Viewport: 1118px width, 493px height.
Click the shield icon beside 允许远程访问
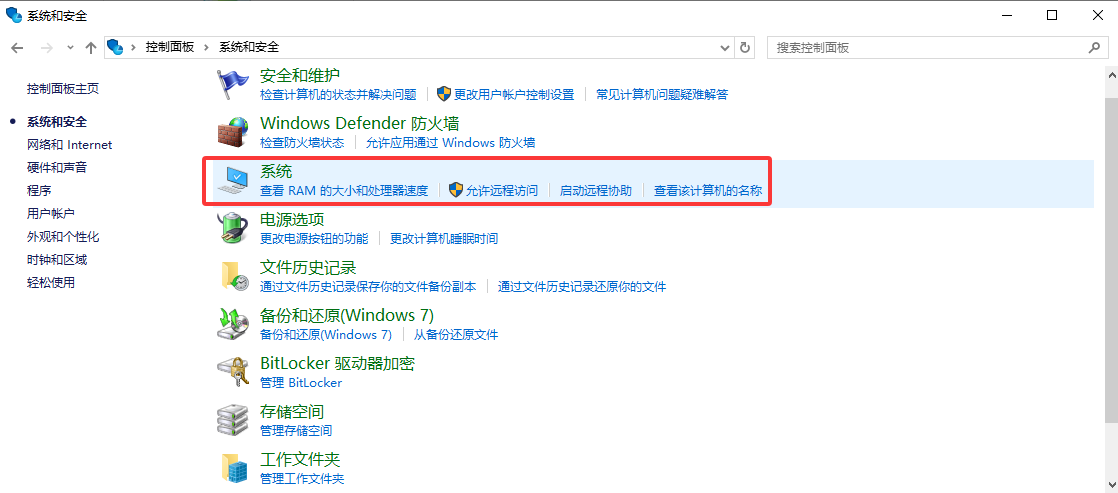click(x=456, y=190)
